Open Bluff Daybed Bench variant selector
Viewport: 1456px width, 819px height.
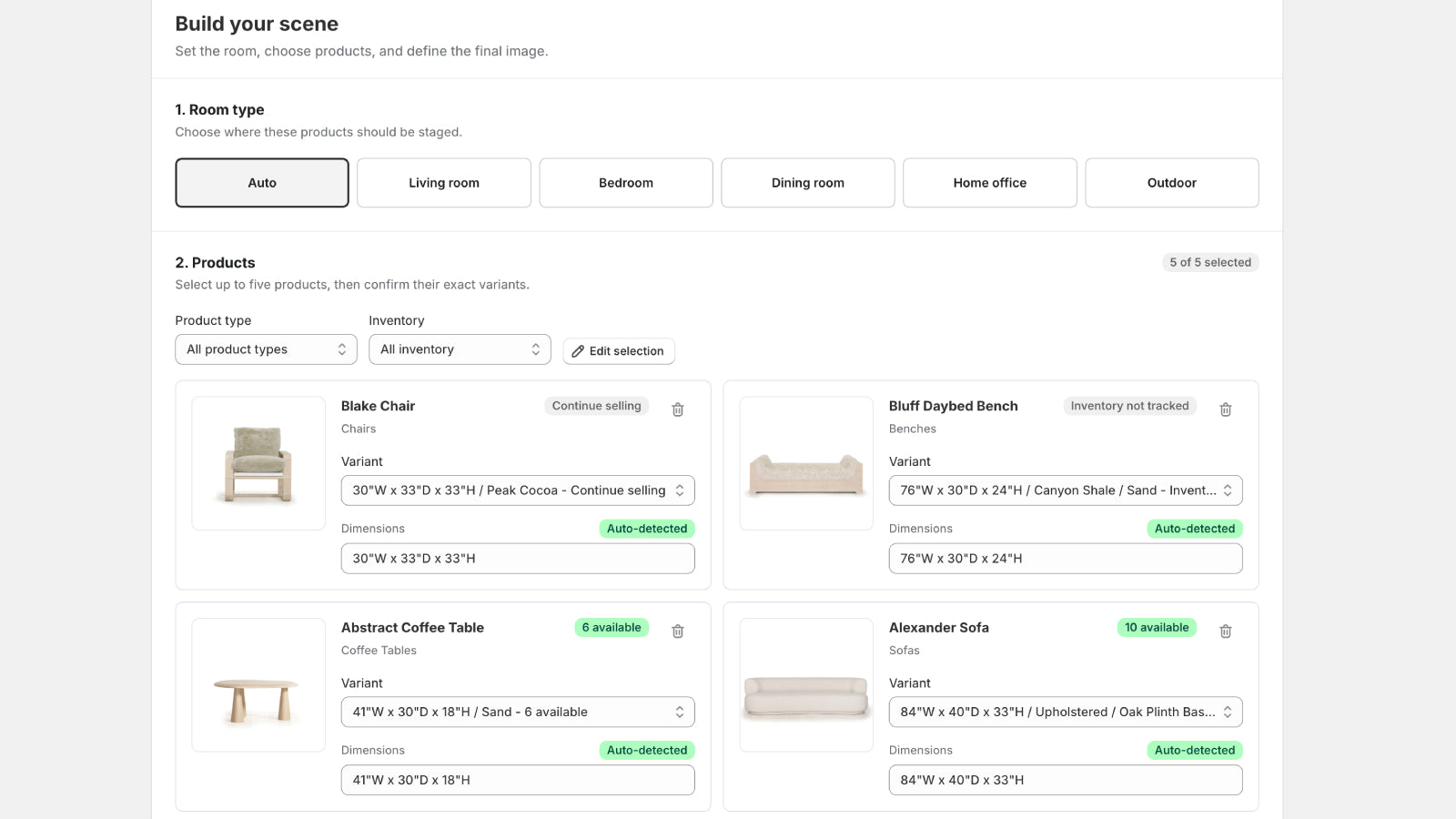[1066, 490]
